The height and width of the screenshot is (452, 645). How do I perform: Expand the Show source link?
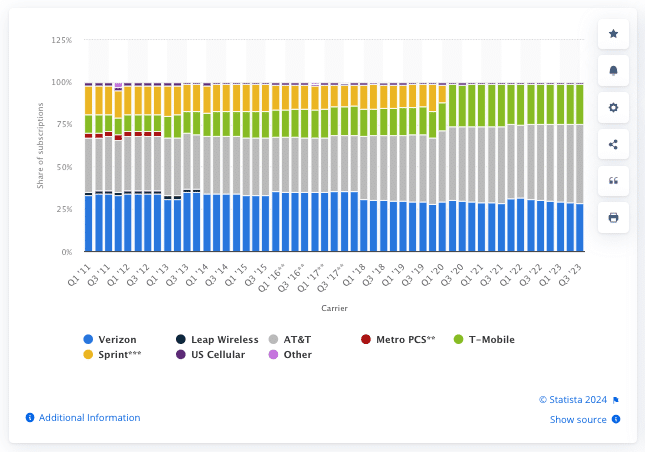coord(578,419)
